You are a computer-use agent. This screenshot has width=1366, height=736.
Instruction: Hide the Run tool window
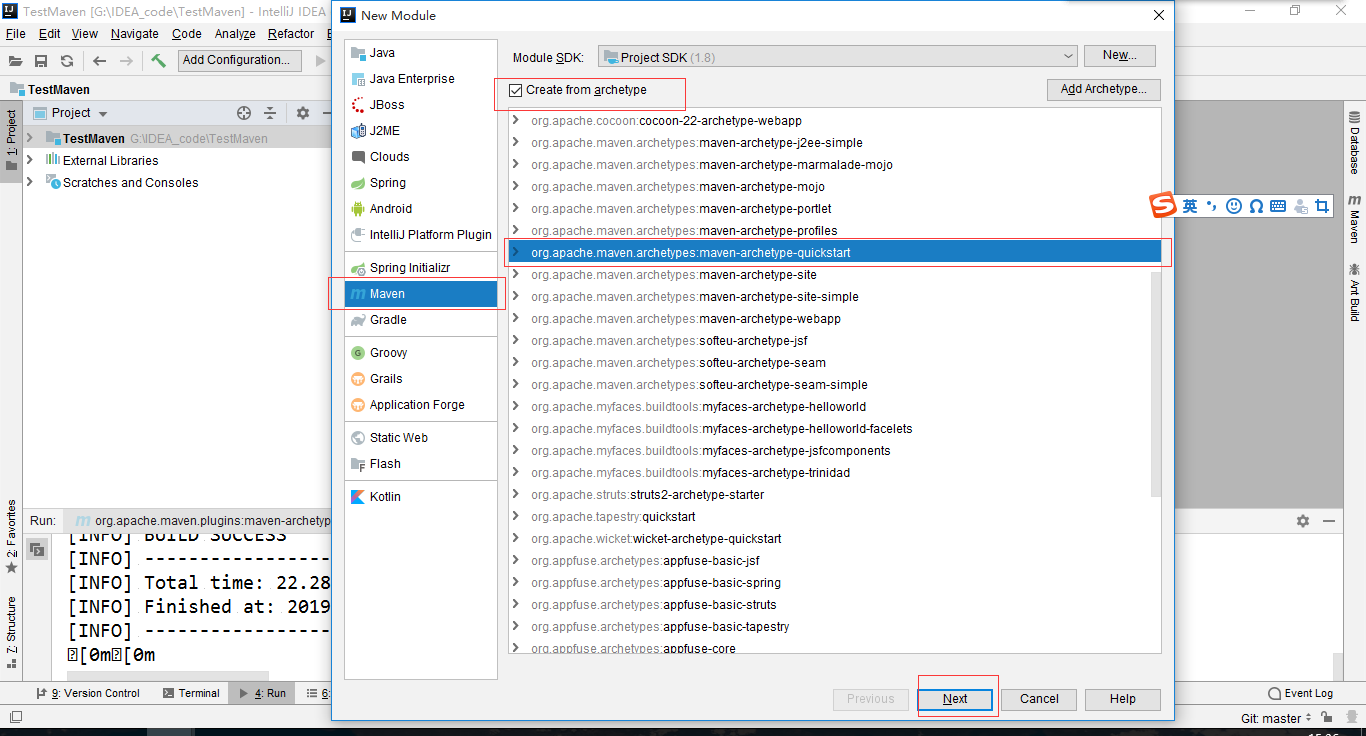click(x=1329, y=521)
